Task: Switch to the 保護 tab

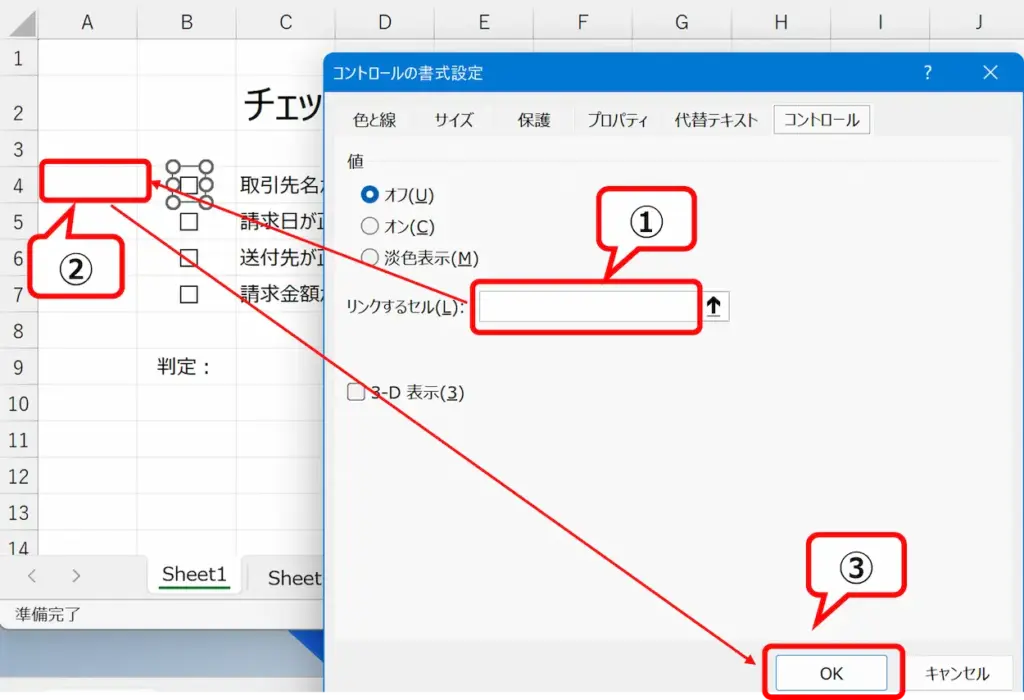Action: pyautogui.click(x=534, y=119)
